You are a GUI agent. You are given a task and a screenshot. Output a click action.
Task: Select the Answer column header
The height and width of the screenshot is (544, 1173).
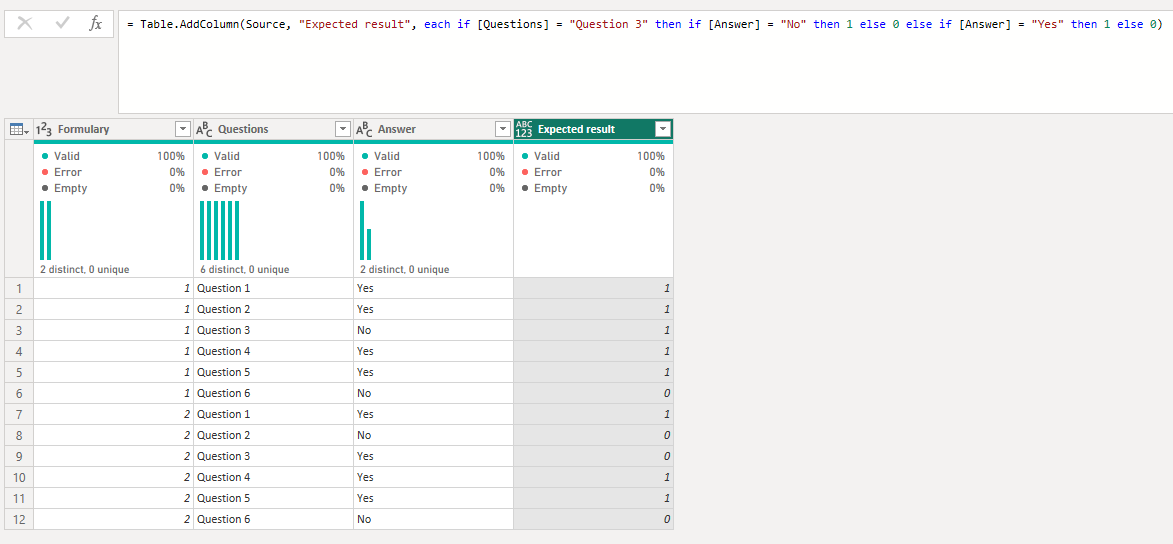pyautogui.click(x=433, y=129)
